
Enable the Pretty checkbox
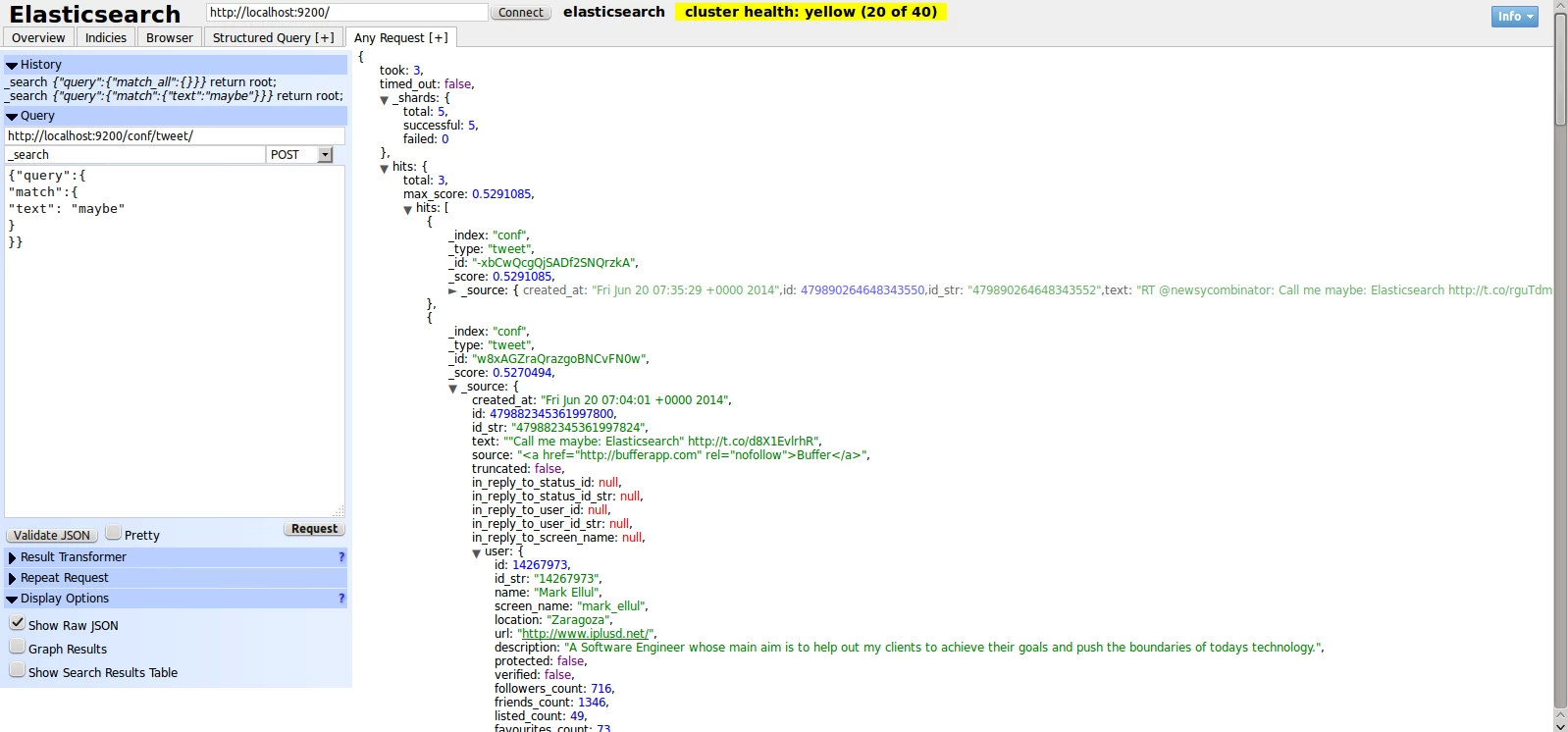click(113, 532)
